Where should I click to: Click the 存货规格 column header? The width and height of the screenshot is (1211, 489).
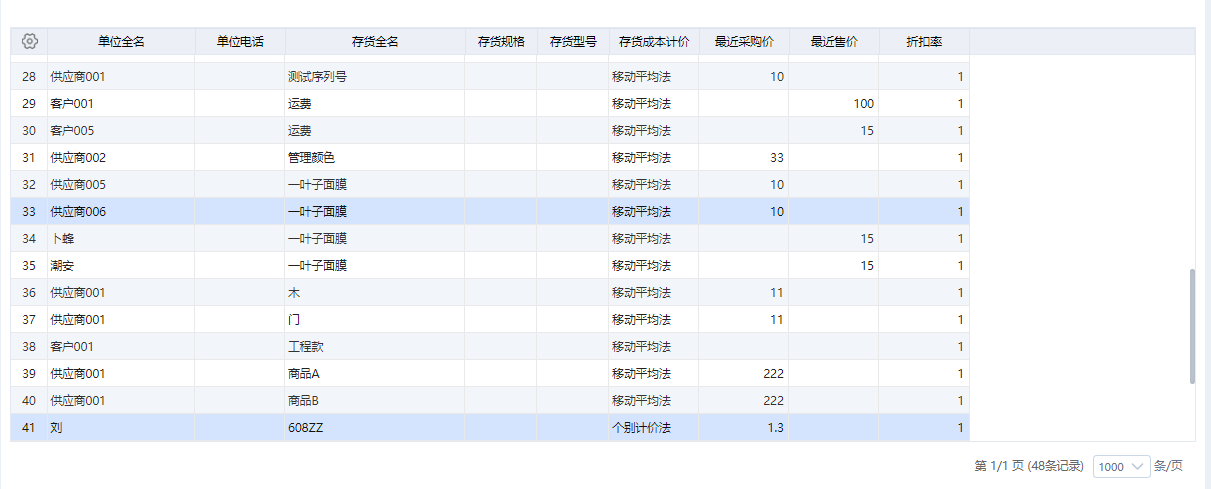coord(501,42)
